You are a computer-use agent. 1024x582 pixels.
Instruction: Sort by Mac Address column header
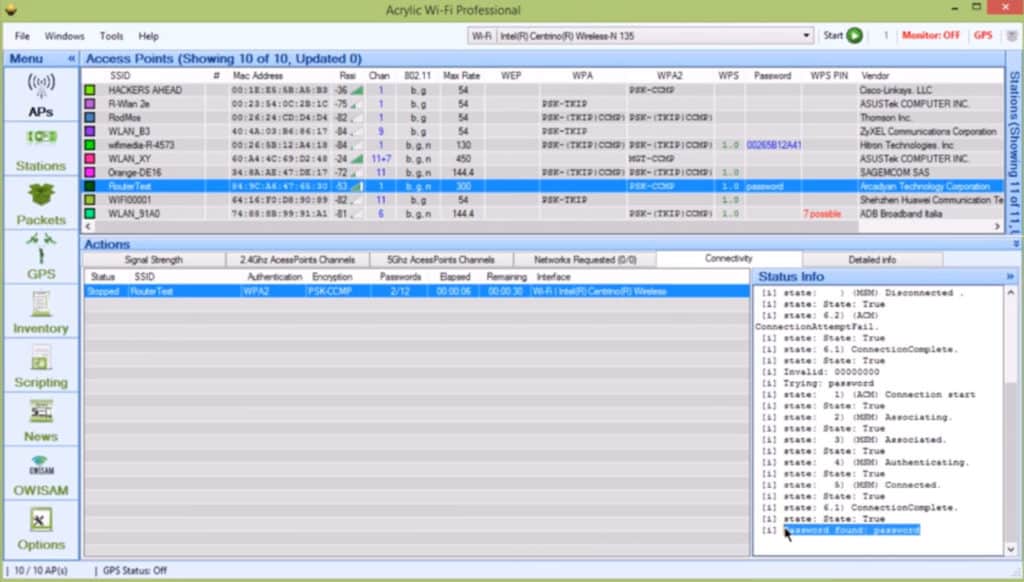(x=258, y=76)
